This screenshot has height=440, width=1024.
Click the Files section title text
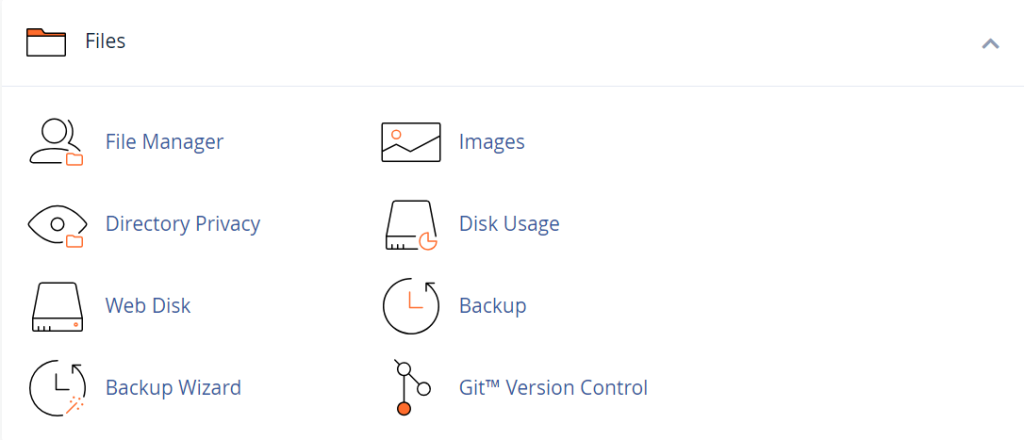tap(105, 42)
